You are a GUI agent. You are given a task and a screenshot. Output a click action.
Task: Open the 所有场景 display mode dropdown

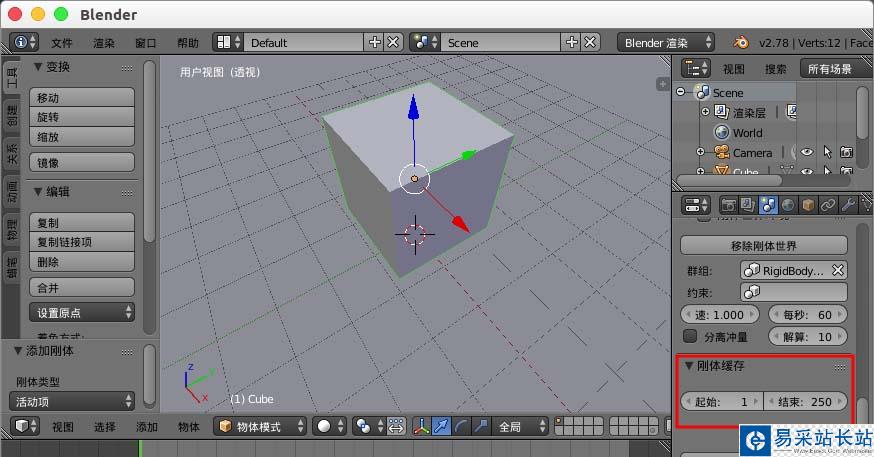pyautogui.click(x=836, y=69)
